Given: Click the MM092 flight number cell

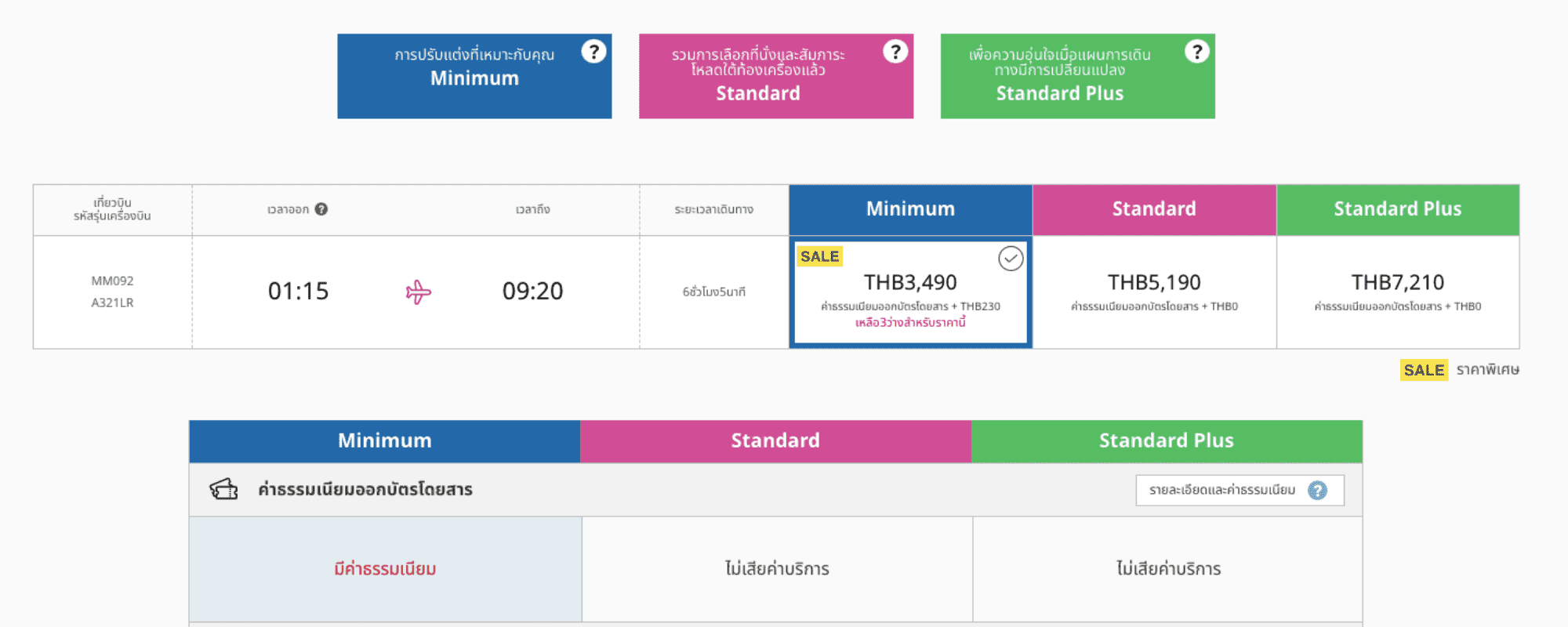Looking at the screenshot, I should pyautogui.click(x=112, y=281).
